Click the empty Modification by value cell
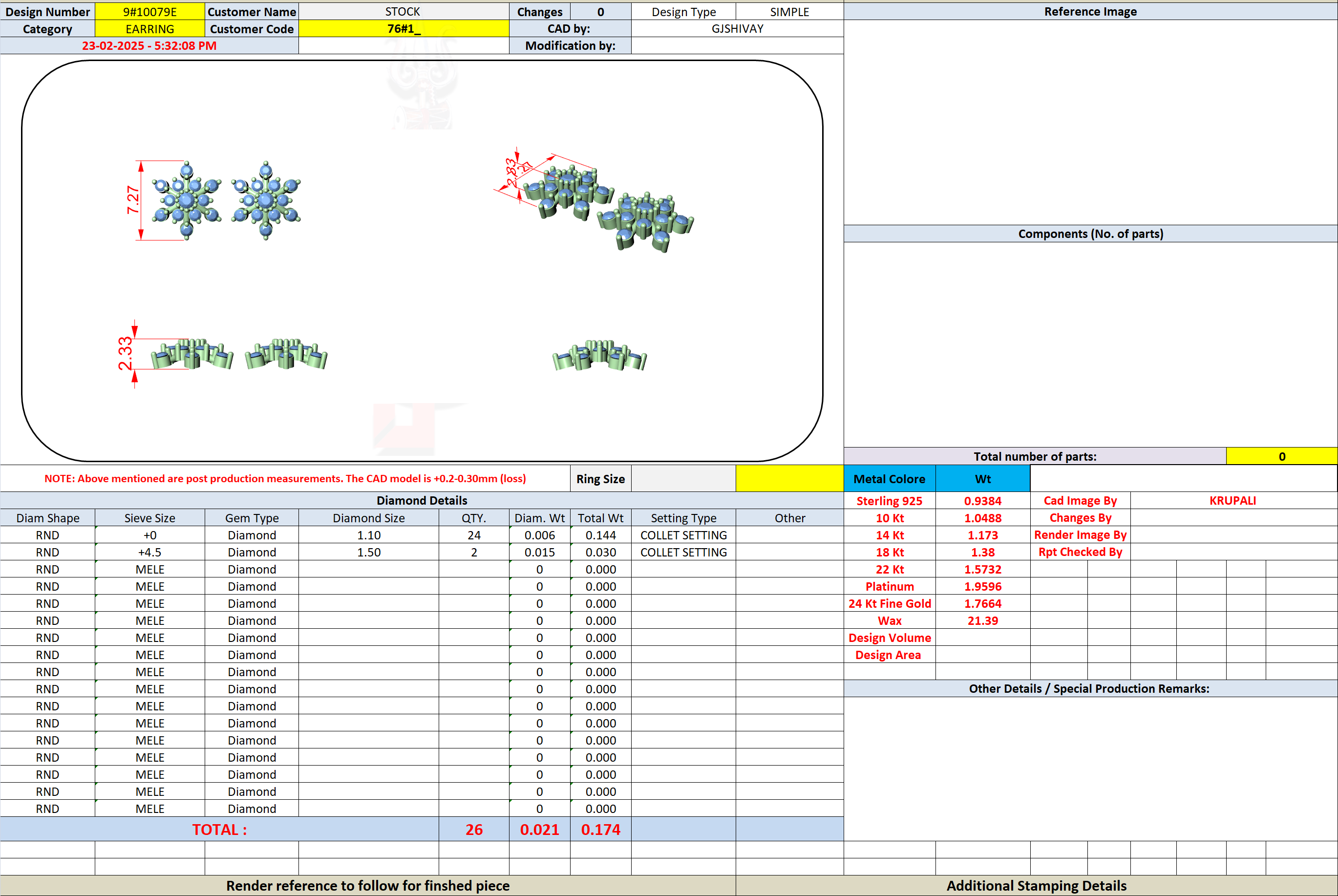 (737, 46)
